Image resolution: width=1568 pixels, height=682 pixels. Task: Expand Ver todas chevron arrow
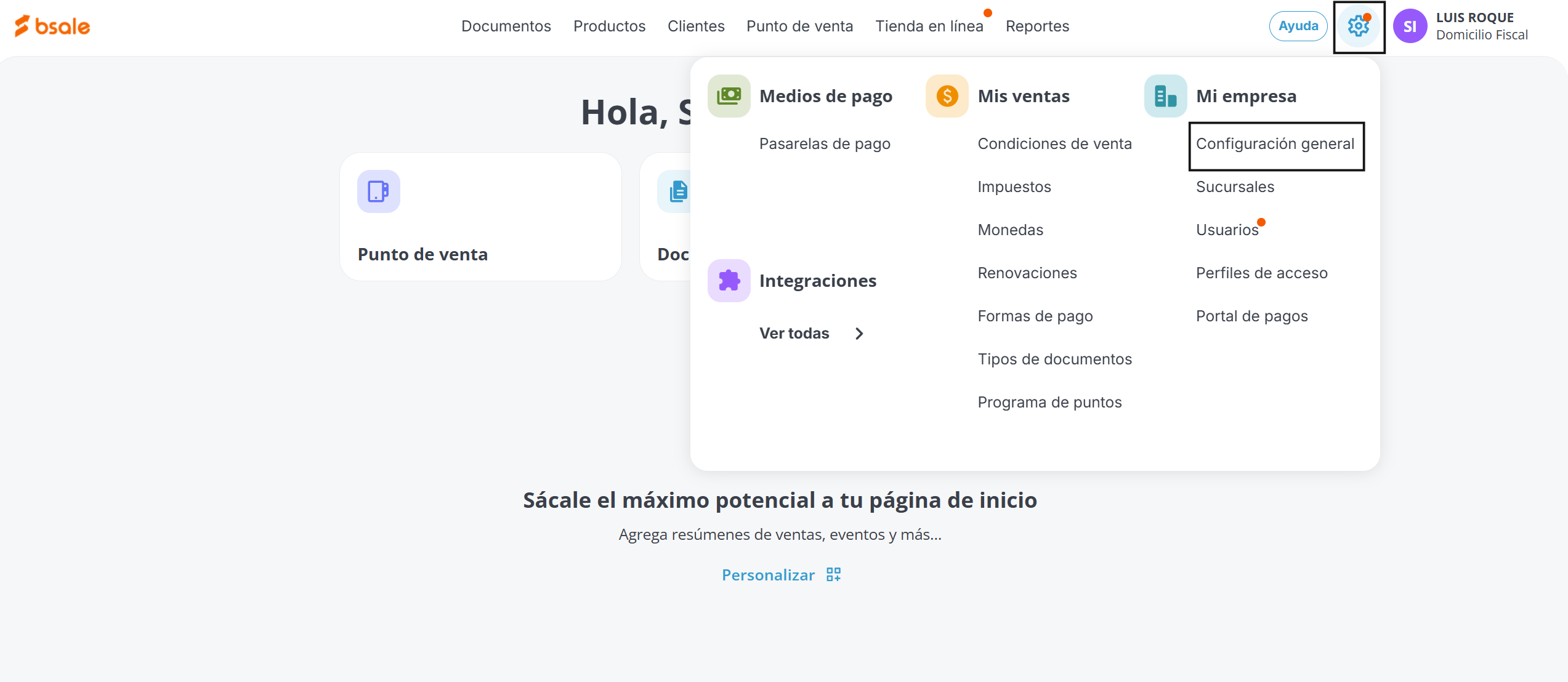pos(859,334)
